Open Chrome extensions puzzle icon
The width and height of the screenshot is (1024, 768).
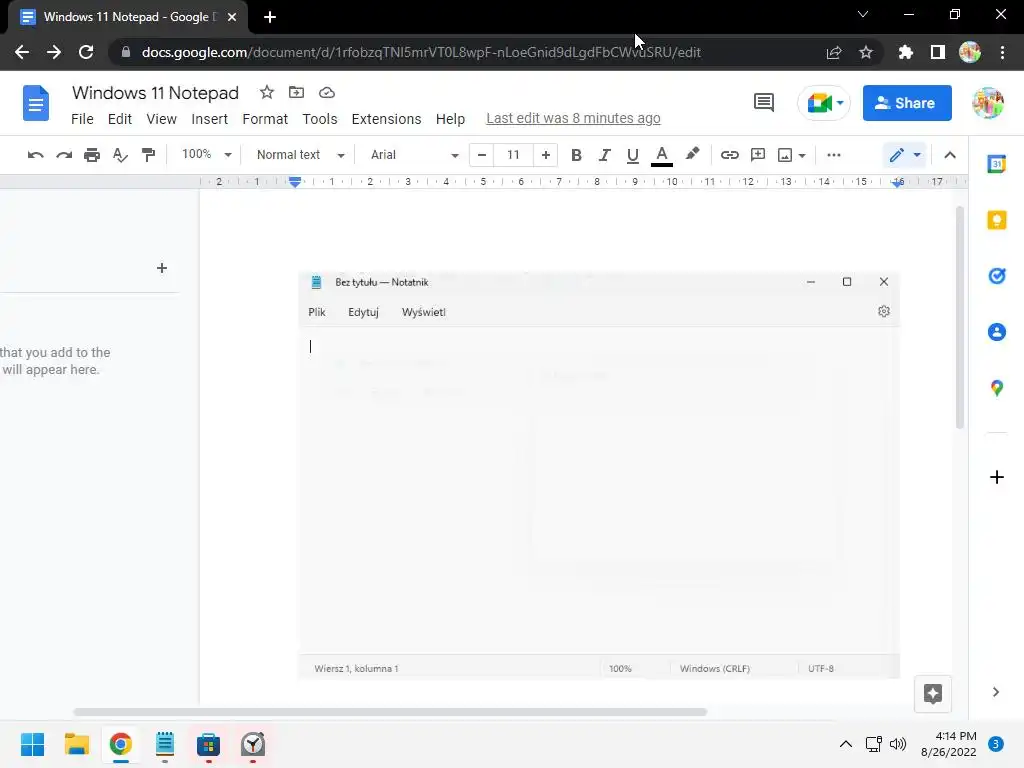[905, 52]
